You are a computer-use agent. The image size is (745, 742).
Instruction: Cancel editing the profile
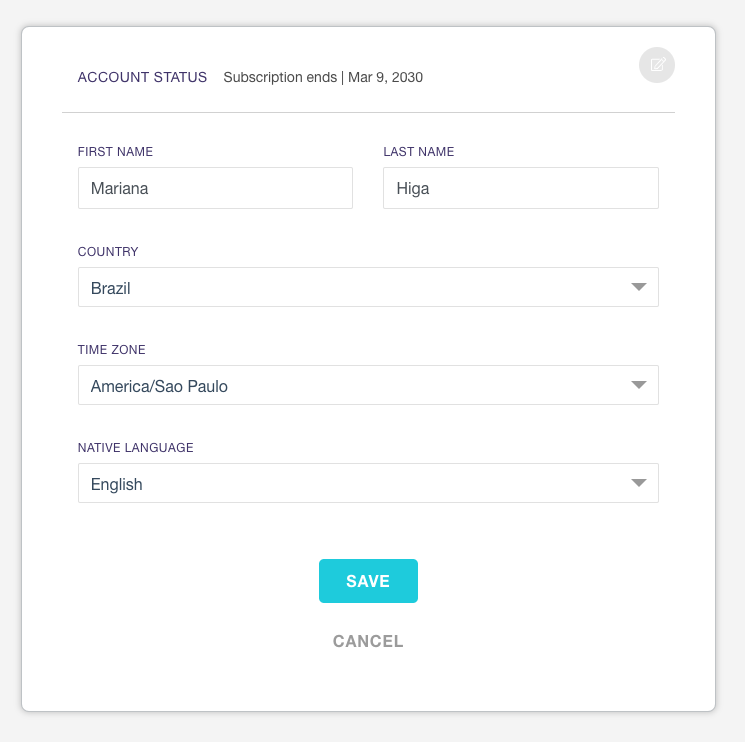click(368, 641)
